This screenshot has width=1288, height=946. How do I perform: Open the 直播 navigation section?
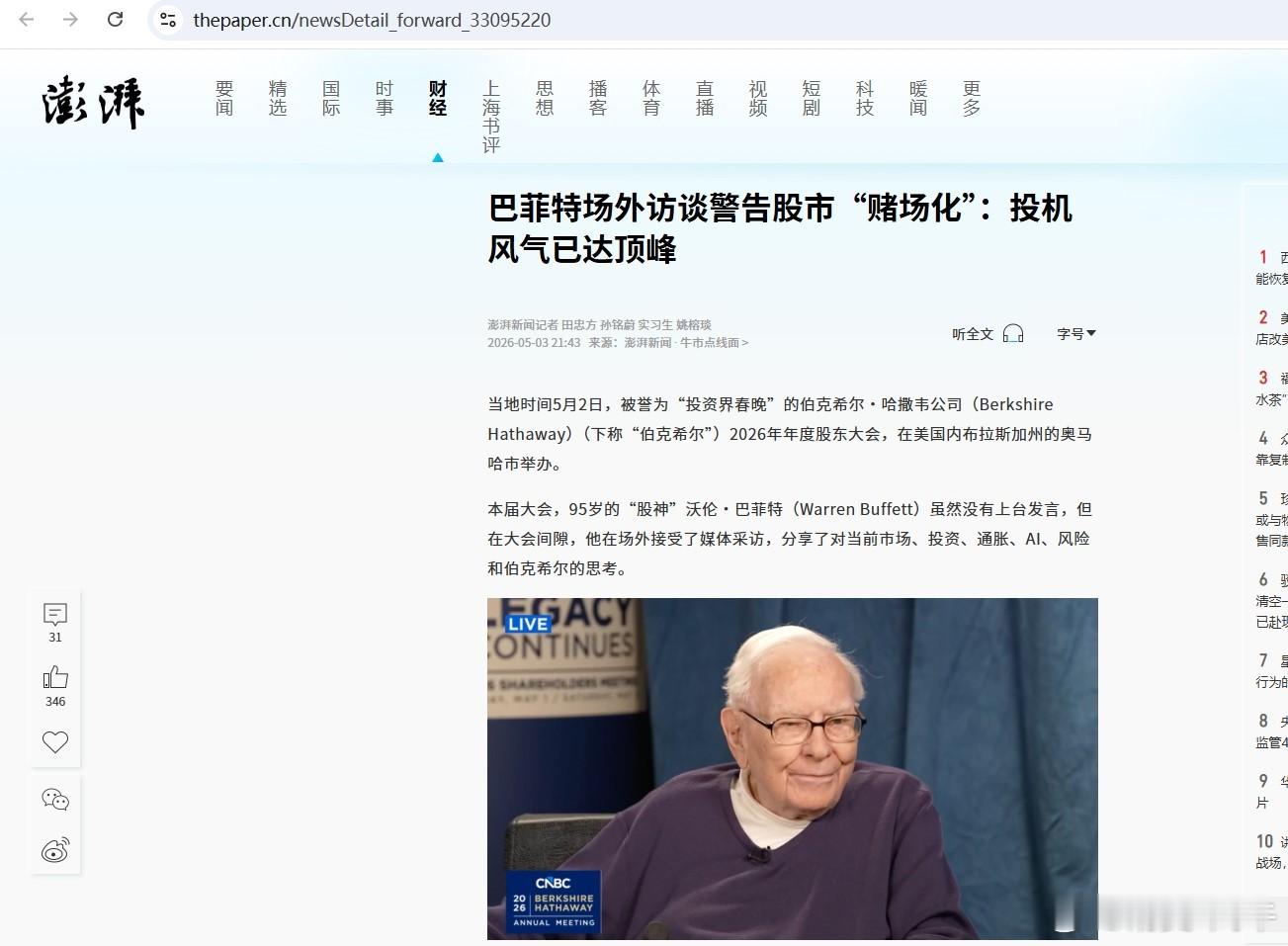pyautogui.click(x=705, y=99)
